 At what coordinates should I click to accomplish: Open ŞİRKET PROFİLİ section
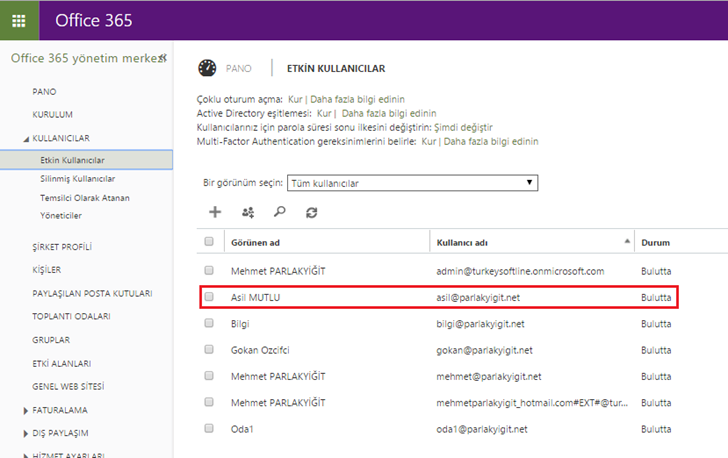(x=62, y=247)
